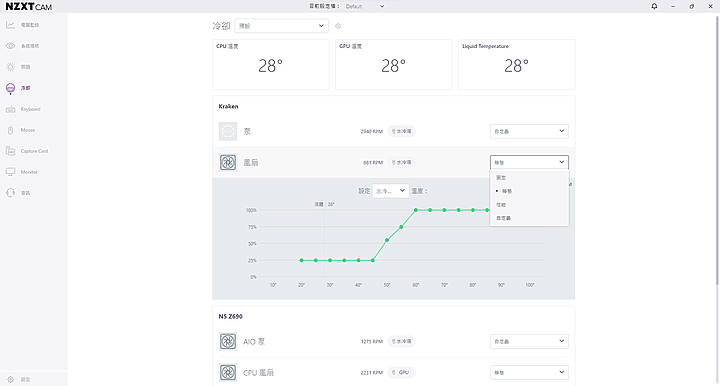Viewport: 720px width, 386px height.
Task: Click the "Kraken" device heading
Action: pos(228,106)
